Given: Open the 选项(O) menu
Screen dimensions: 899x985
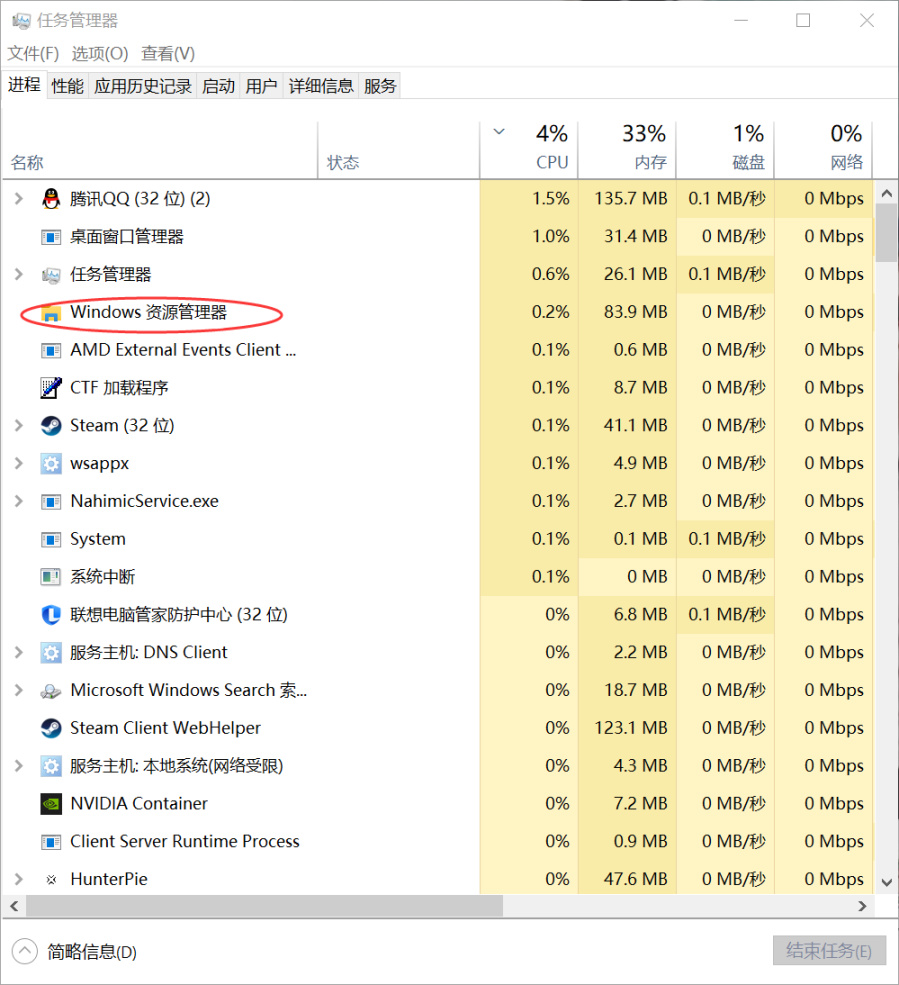Looking at the screenshot, I should click(x=100, y=53).
